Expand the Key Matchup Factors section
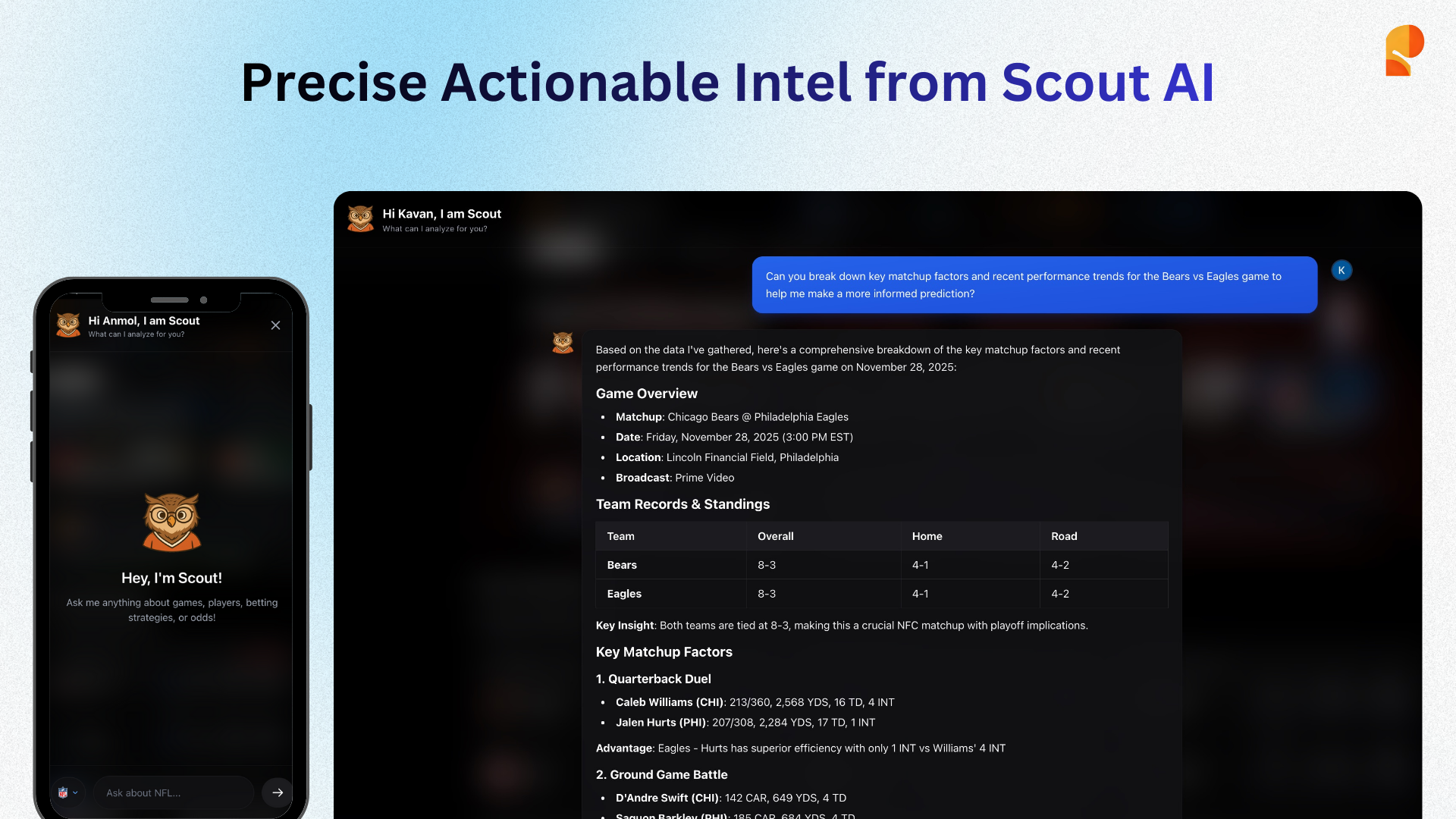The image size is (1456, 819). tap(664, 651)
